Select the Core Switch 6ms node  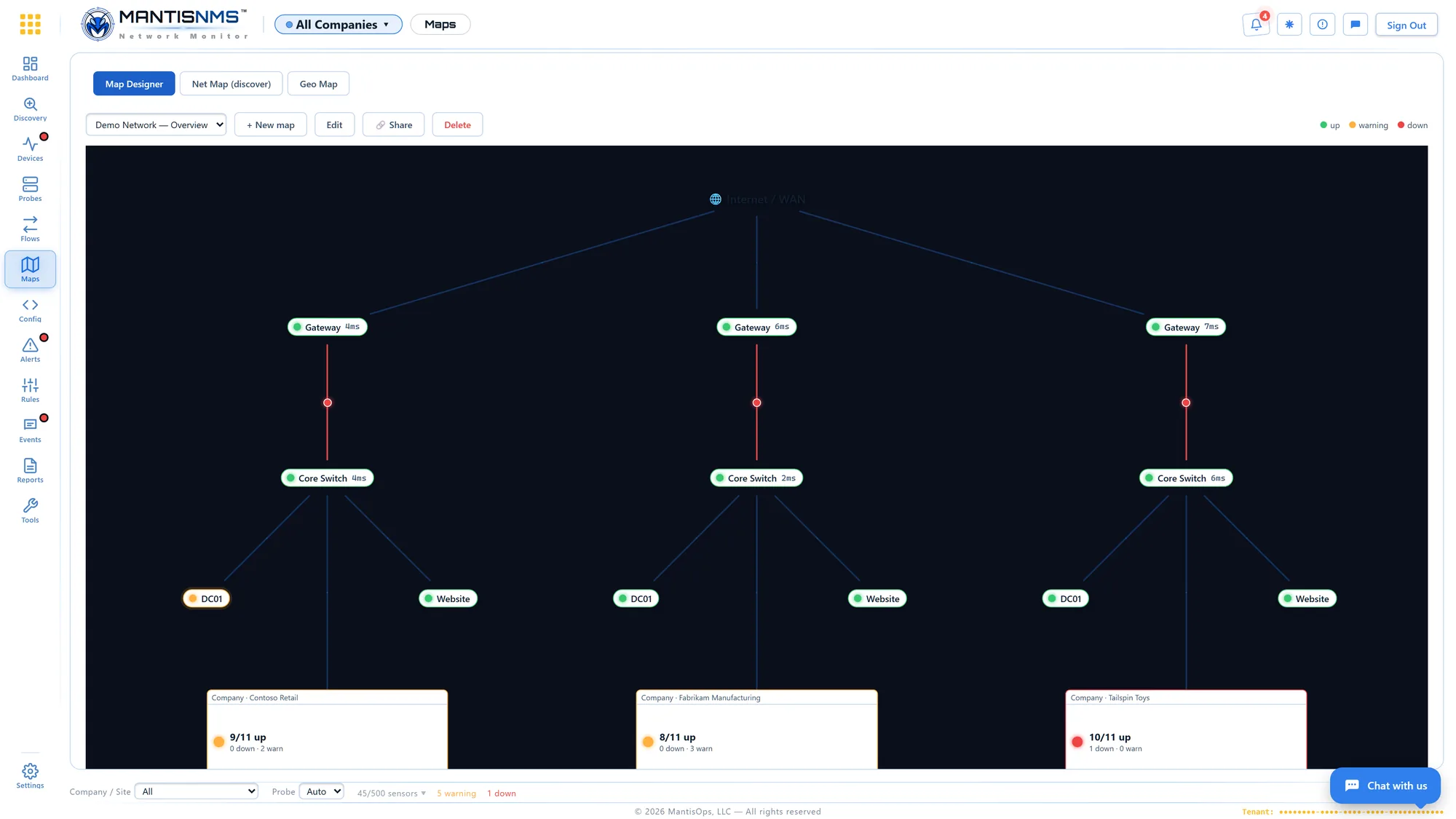coord(1186,478)
